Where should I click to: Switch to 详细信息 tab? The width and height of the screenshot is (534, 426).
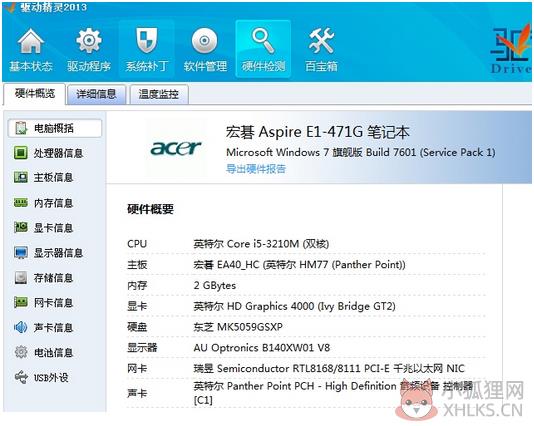tap(96, 94)
